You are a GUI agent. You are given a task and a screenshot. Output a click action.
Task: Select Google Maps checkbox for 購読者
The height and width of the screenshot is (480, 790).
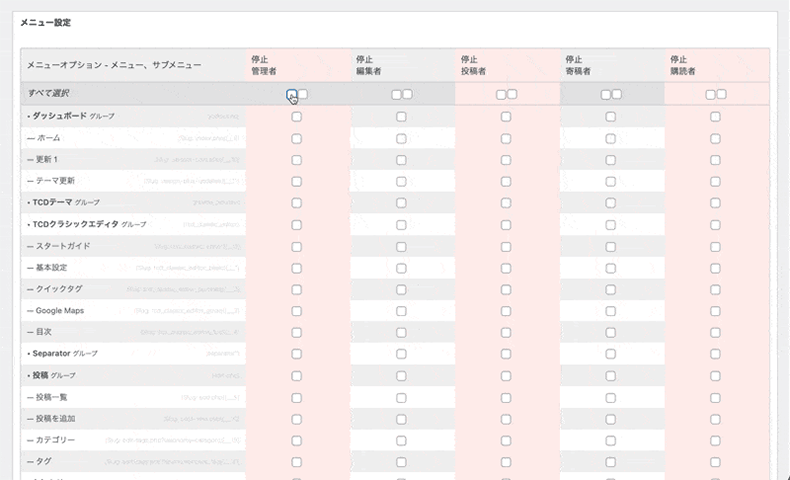coord(715,310)
